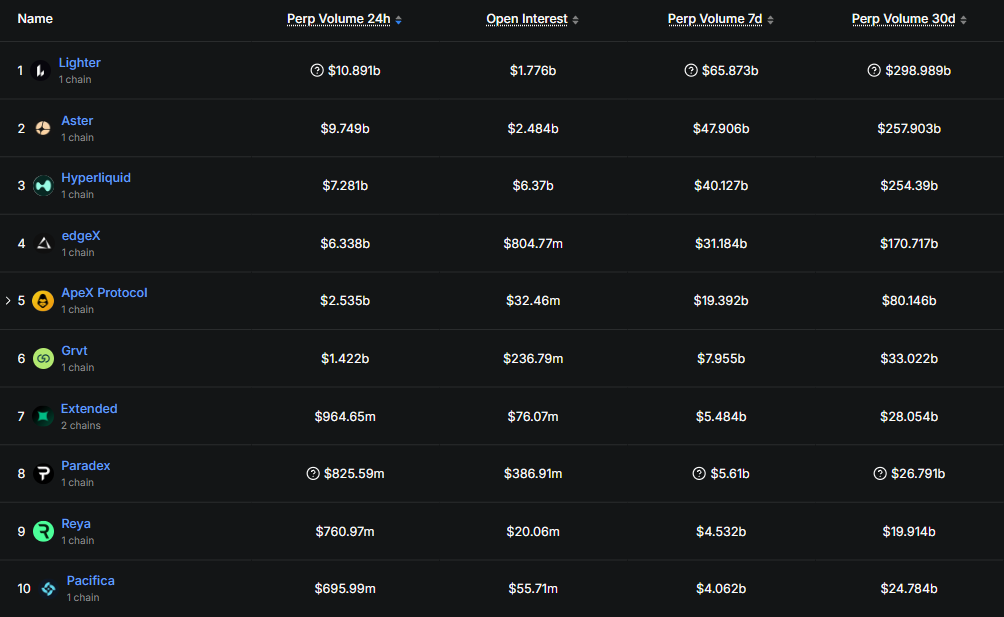Click the Lighter protocol logo icon
The width and height of the screenshot is (1004, 617).
click(x=40, y=70)
